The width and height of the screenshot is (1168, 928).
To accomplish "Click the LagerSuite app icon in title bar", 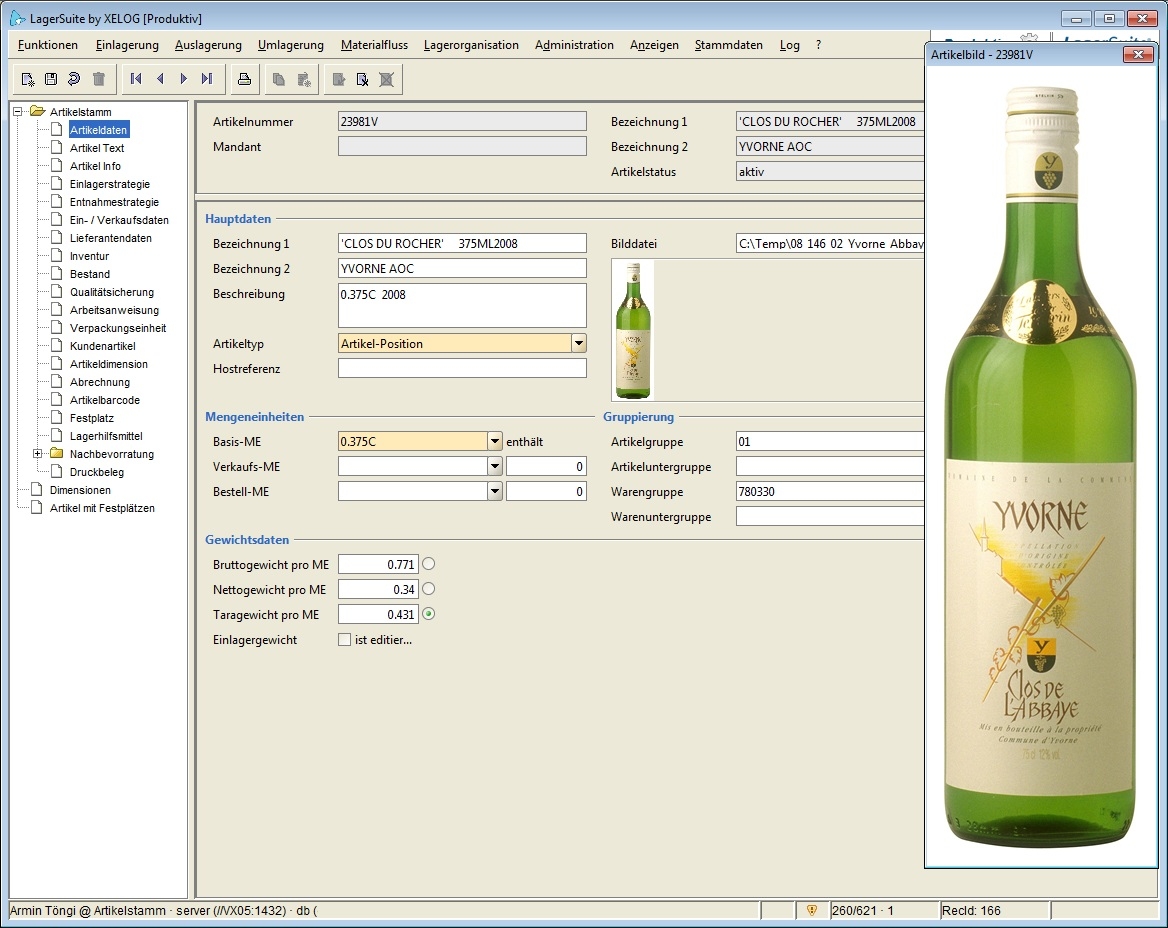I will (17, 18).
